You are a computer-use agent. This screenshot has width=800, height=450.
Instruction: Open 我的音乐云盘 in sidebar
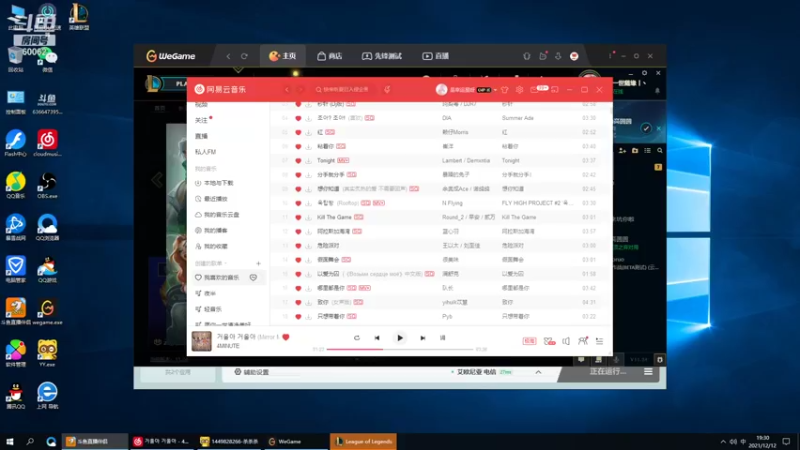(x=217, y=215)
